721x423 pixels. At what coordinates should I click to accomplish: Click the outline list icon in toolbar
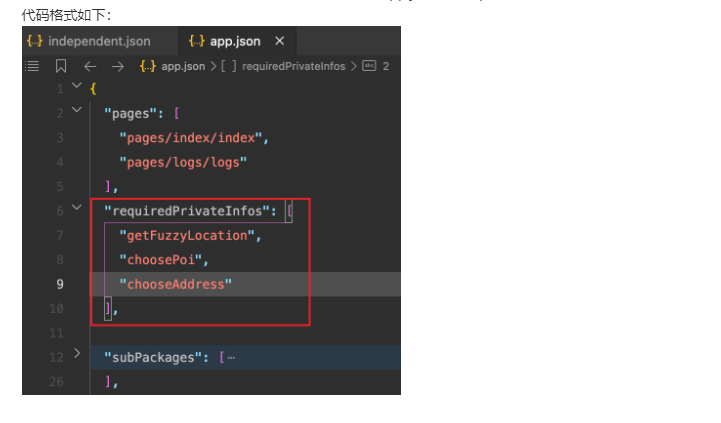[x=32, y=66]
